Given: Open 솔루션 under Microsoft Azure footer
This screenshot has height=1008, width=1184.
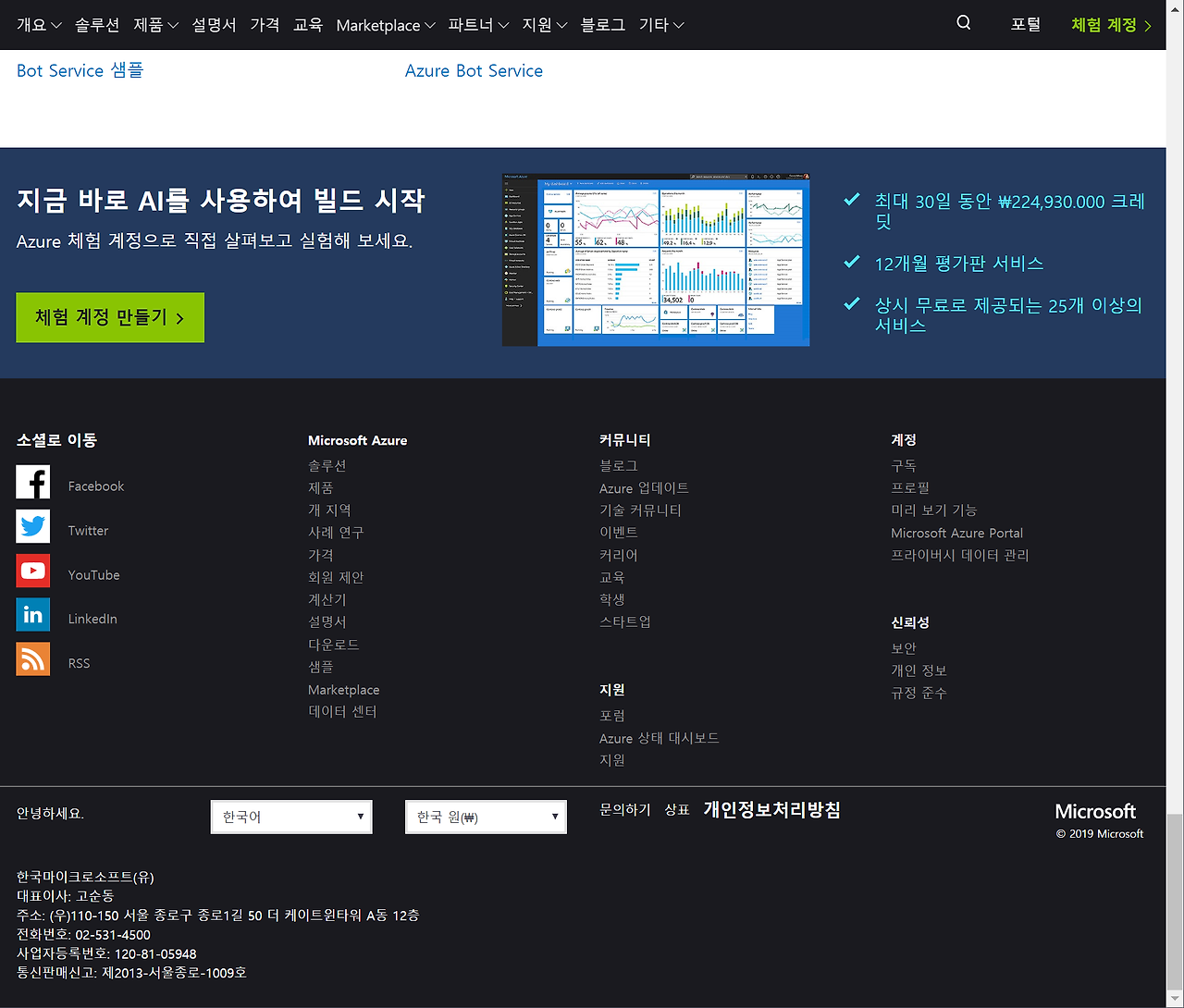Looking at the screenshot, I should coord(327,465).
